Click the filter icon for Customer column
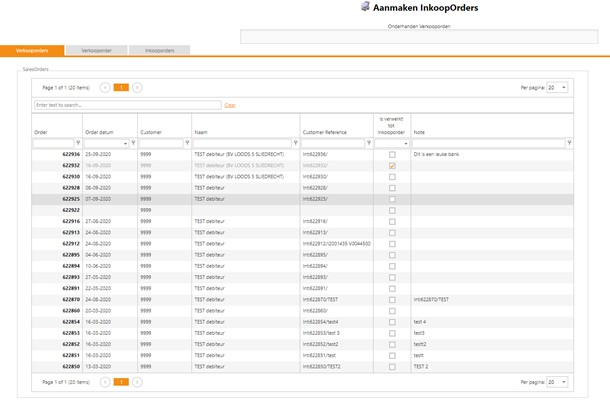The height and width of the screenshot is (404, 610). coord(187,143)
